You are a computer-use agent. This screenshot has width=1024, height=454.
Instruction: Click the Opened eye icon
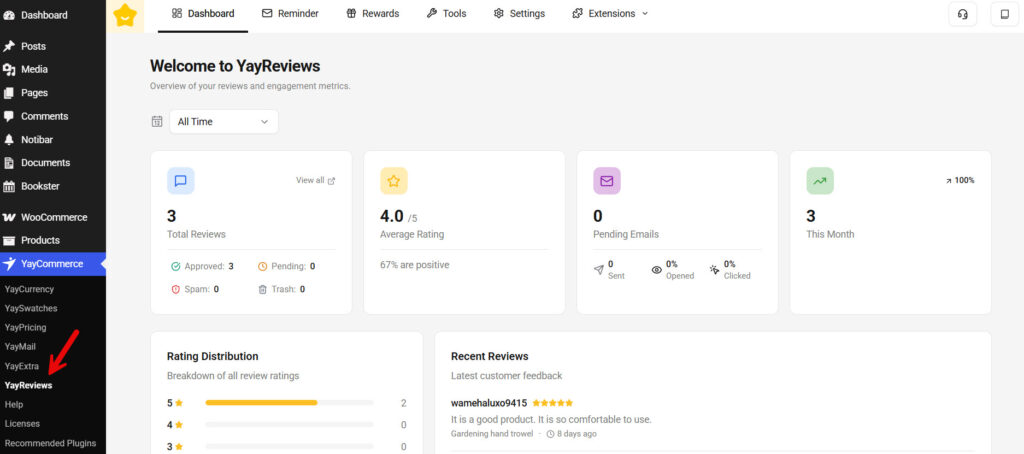tap(656, 270)
